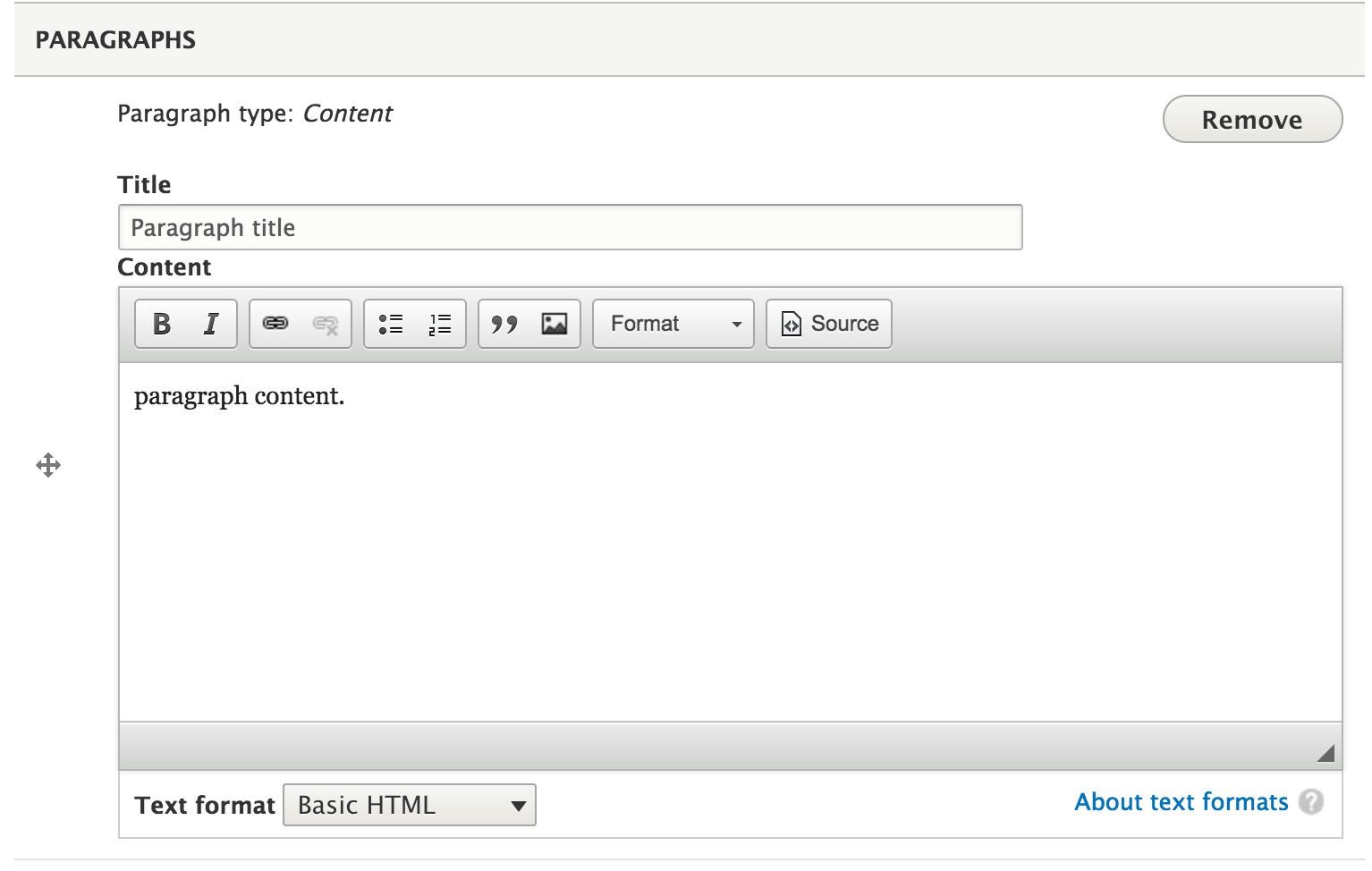Click the PARAGRAPHS section header

(115, 40)
